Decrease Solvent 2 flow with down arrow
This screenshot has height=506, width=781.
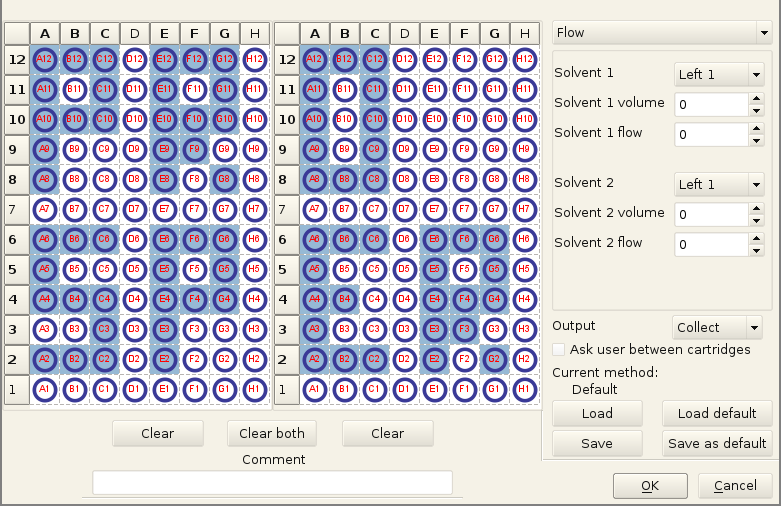(756, 251)
